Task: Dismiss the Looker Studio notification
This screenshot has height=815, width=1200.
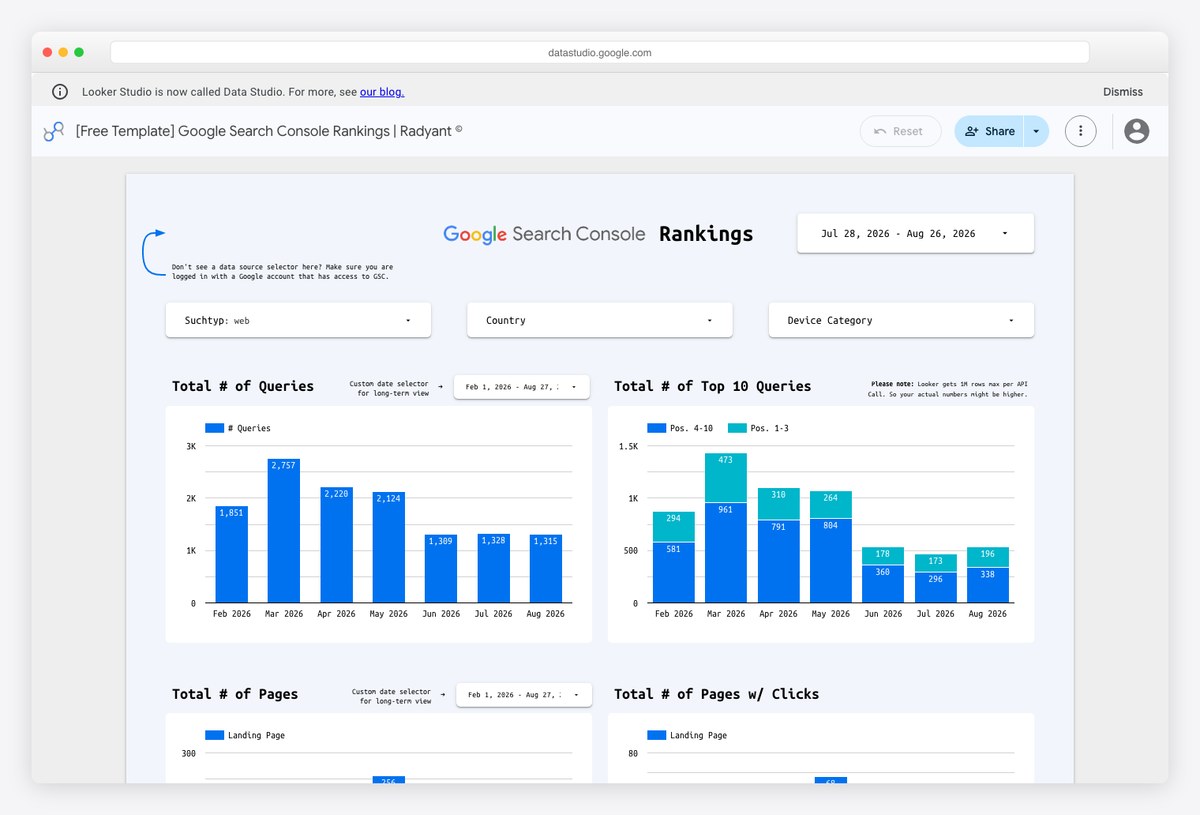Action: pyautogui.click(x=1122, y=92)
